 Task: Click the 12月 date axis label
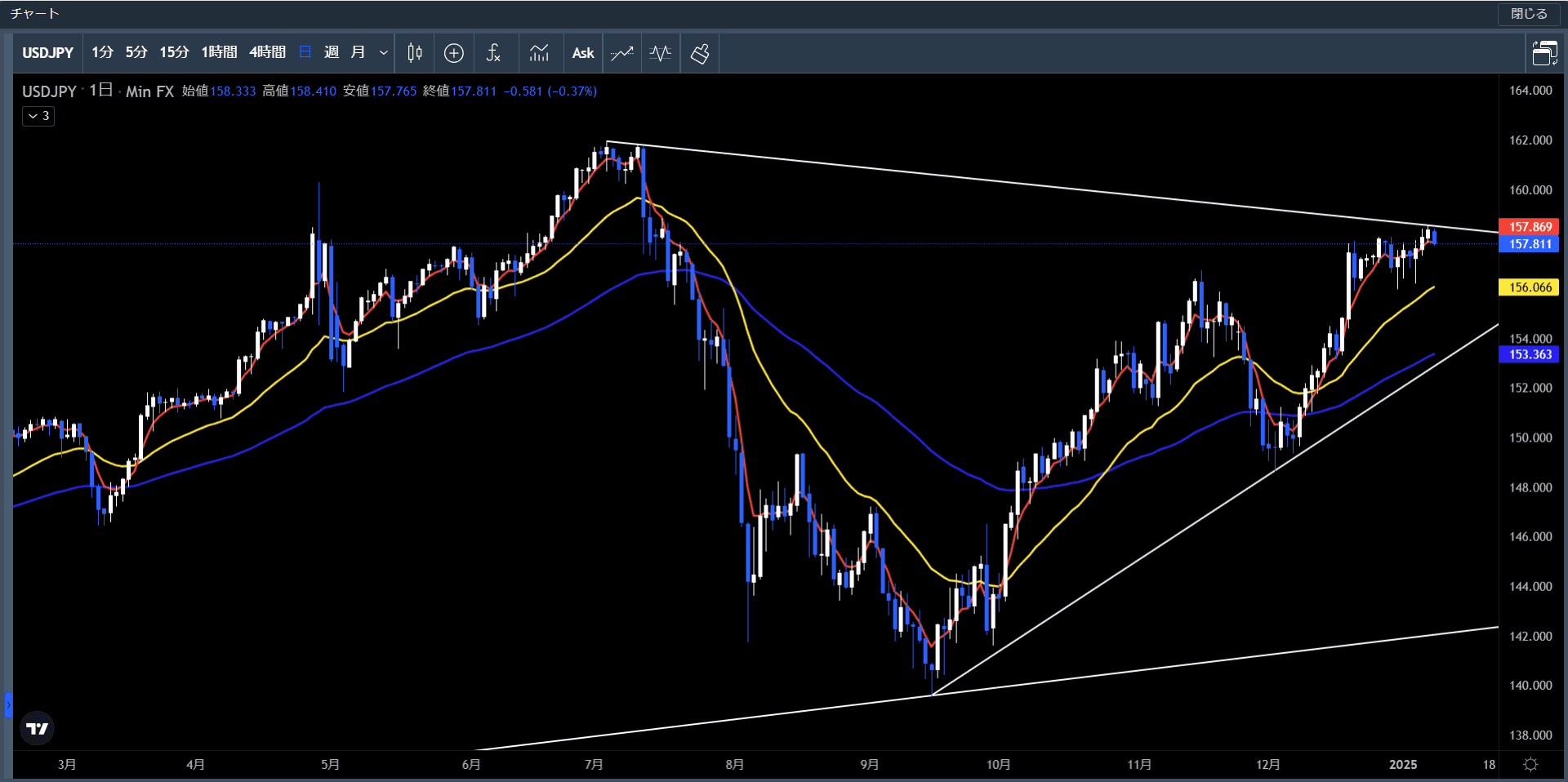1267,765
